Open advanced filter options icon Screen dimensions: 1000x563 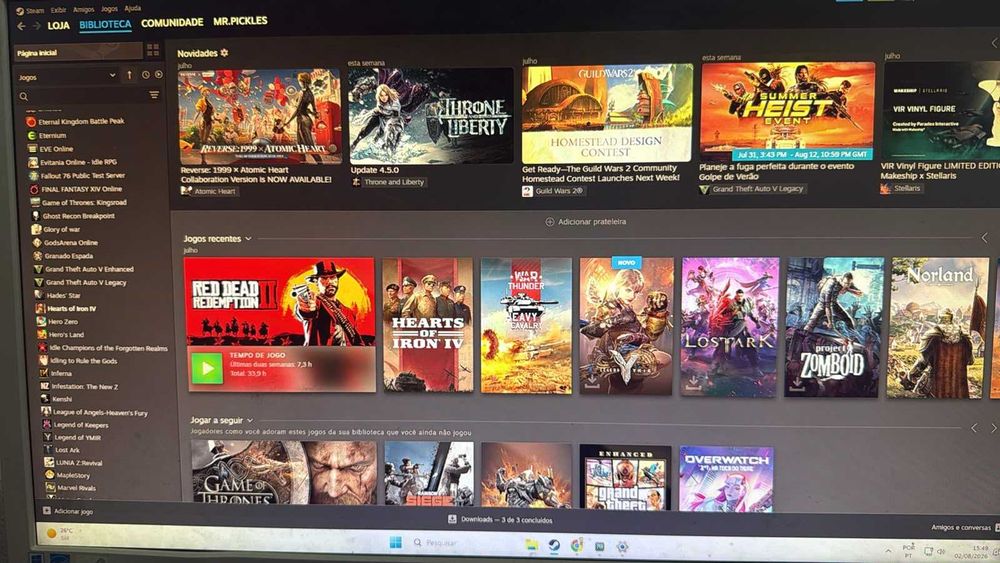click(x=154, y=94)
